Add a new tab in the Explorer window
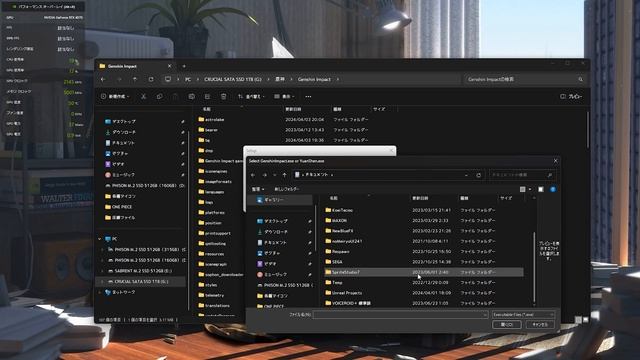Image resolution: width=640 pixels, height=360 pixels. click(184, 66)
